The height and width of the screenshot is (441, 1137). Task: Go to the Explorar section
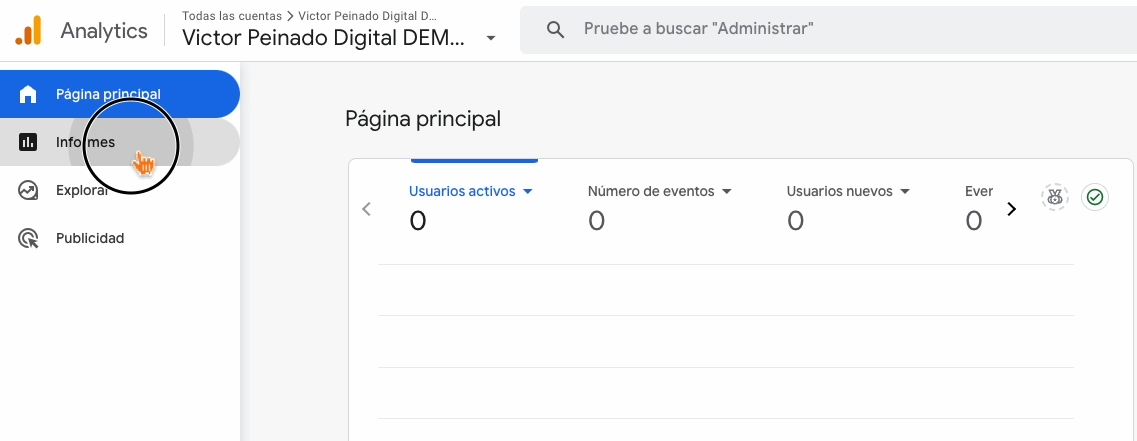tap(82, 190)
